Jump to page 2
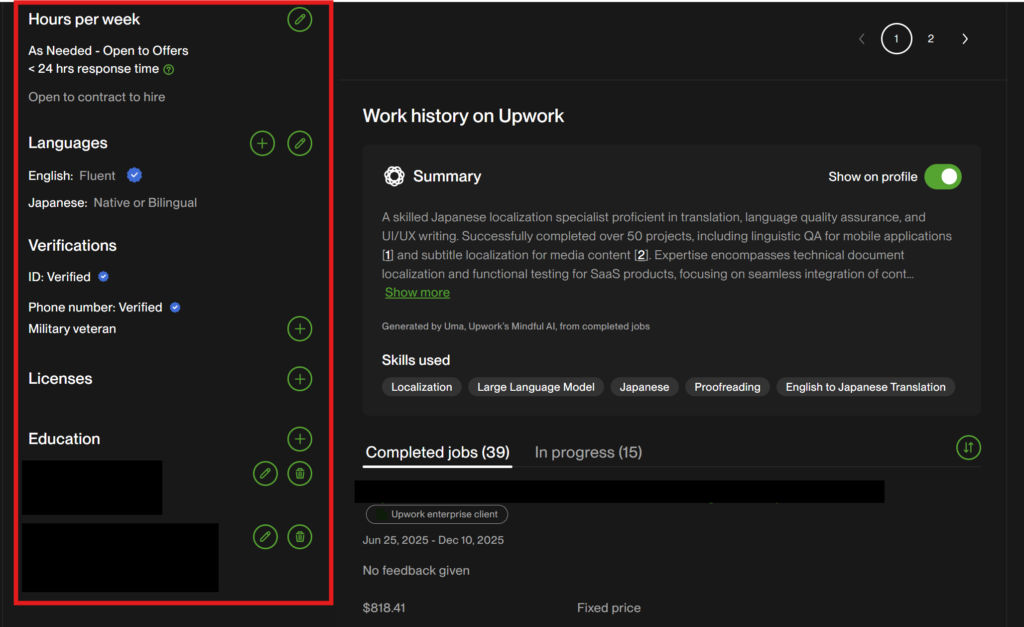The height and width of the screenshot is (627, 1024). (x=930, y=39)
